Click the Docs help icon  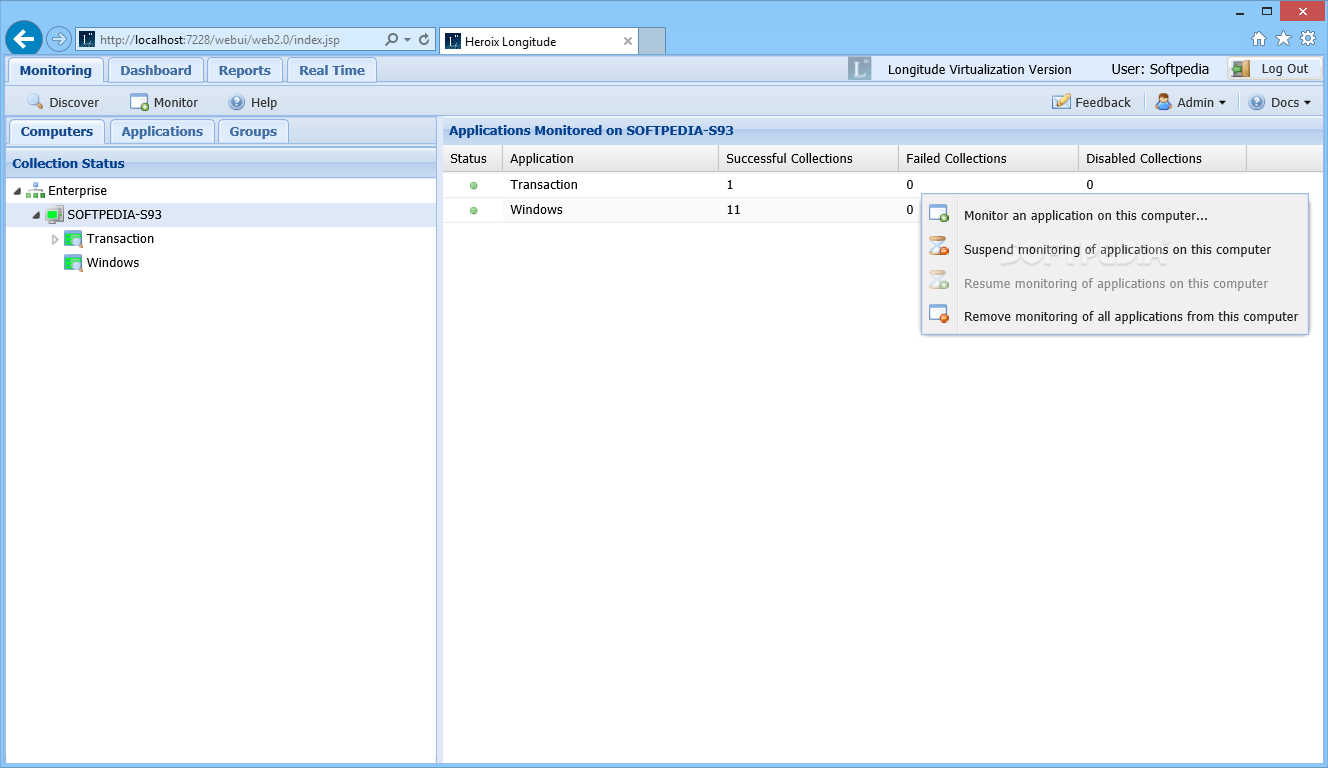click(1257, 102)
